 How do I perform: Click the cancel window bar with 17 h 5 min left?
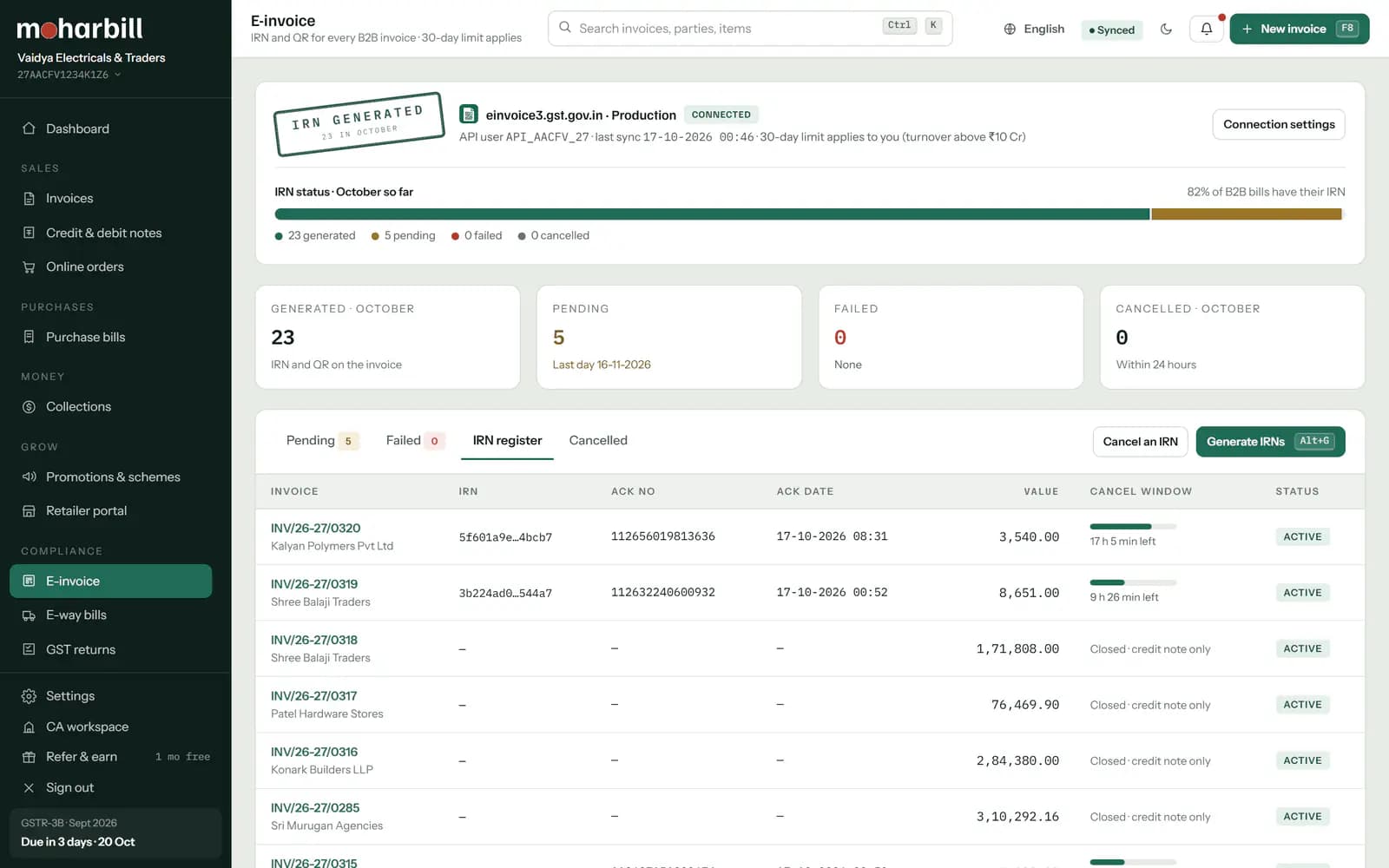click(x=1133, y=526)
